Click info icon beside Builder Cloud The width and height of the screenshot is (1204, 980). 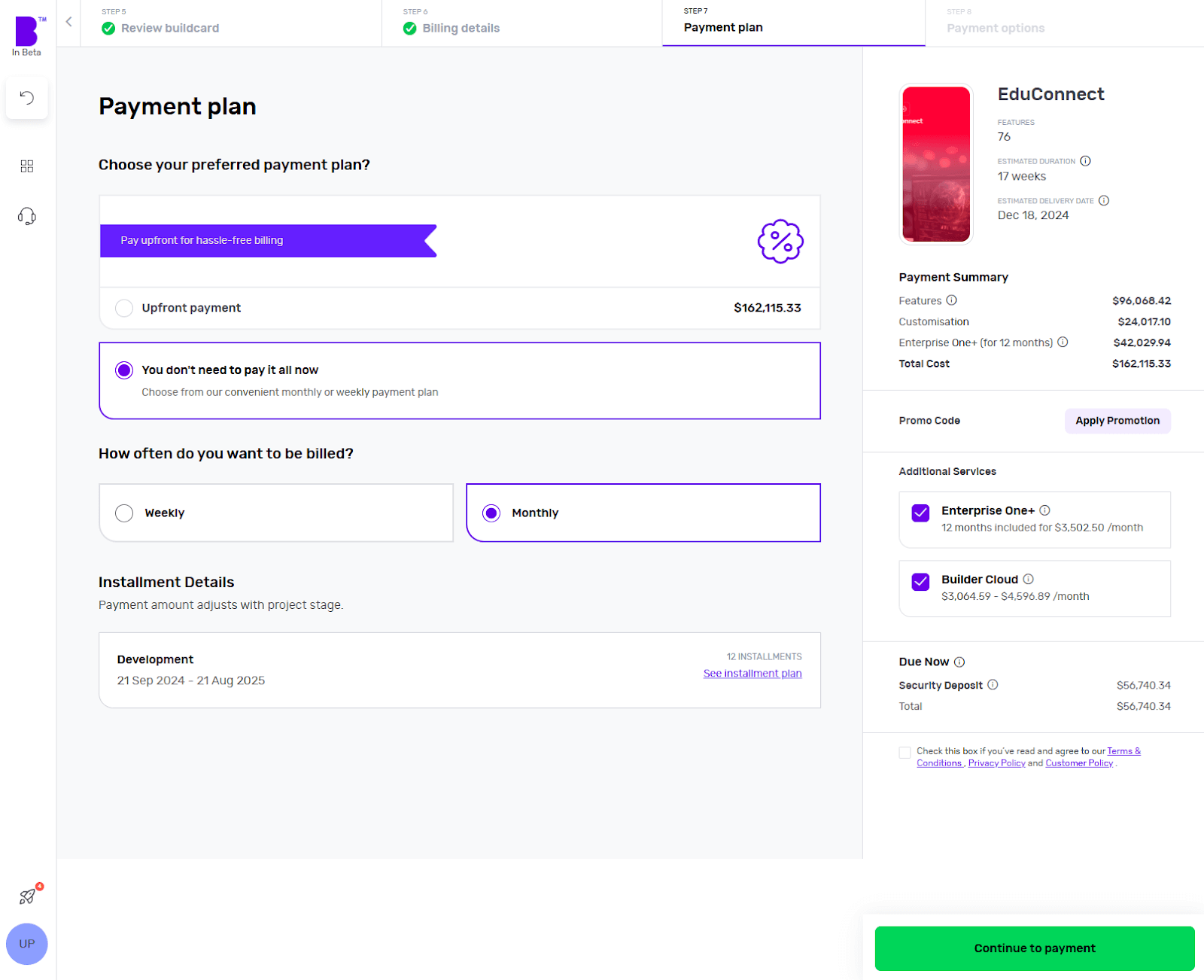tap(1028, 579)
